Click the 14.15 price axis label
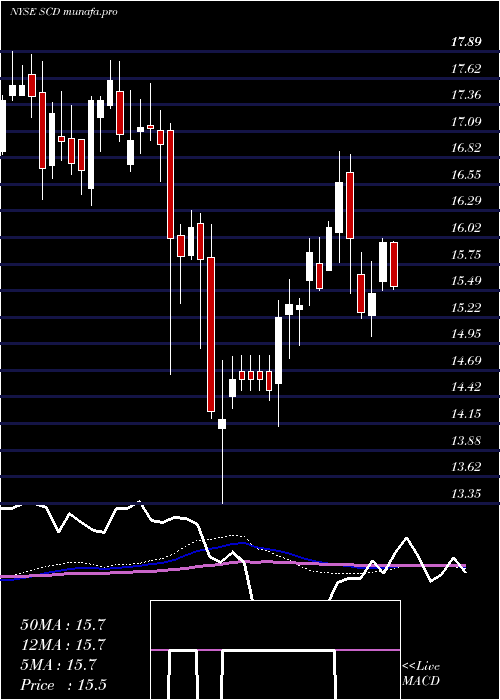The height and width of the screenshot is (700, 500). click(466, 414)
